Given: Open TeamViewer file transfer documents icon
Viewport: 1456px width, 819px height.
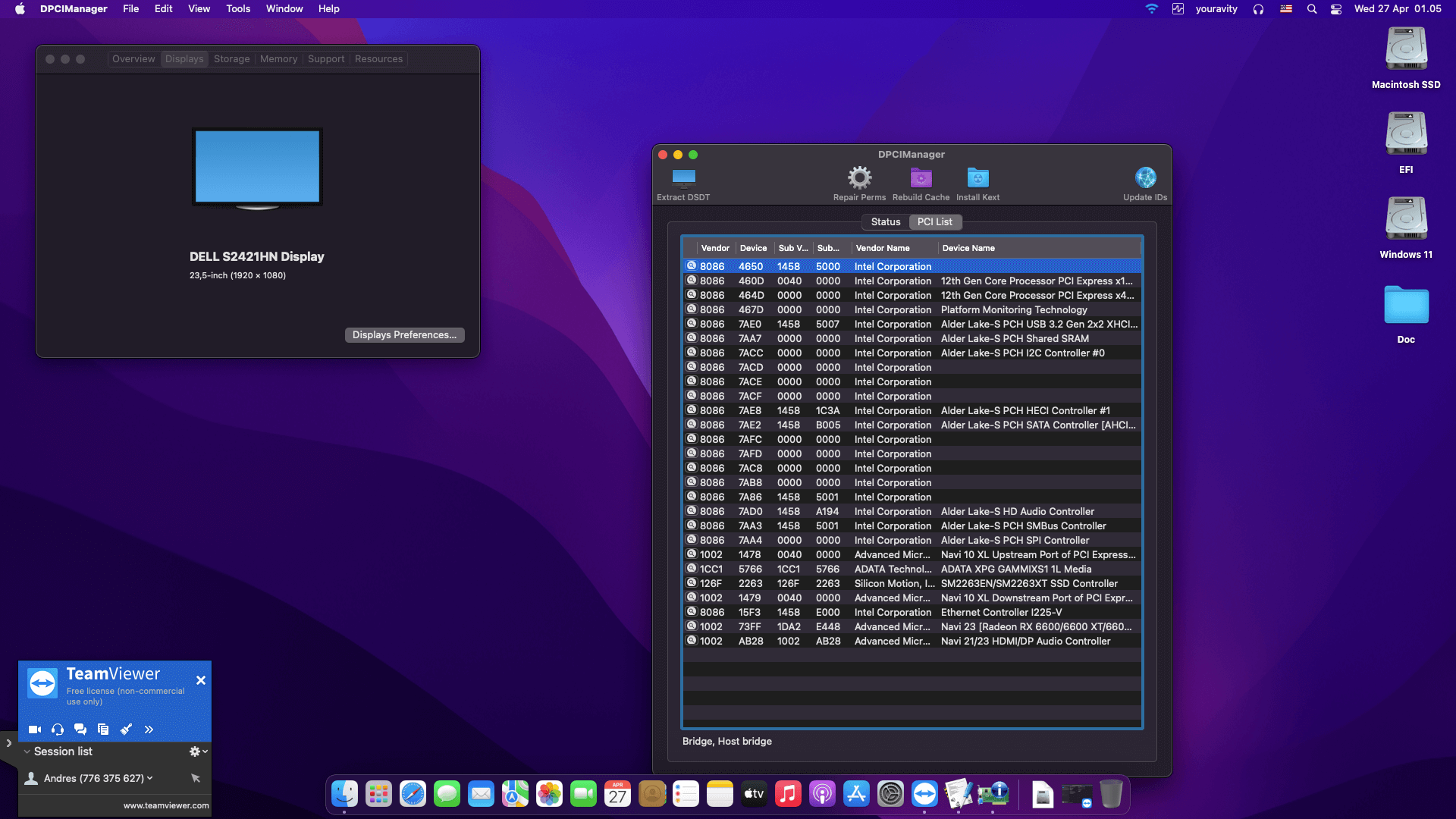Looking at the screenshot, I should tap(103, 730).
